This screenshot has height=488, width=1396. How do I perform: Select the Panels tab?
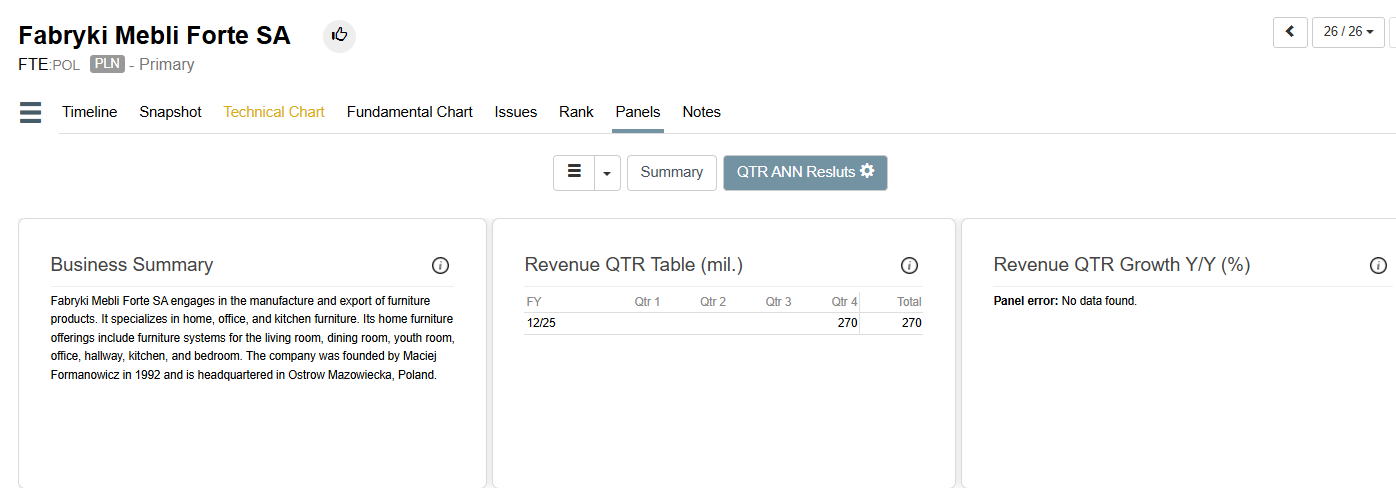point(637,112)
